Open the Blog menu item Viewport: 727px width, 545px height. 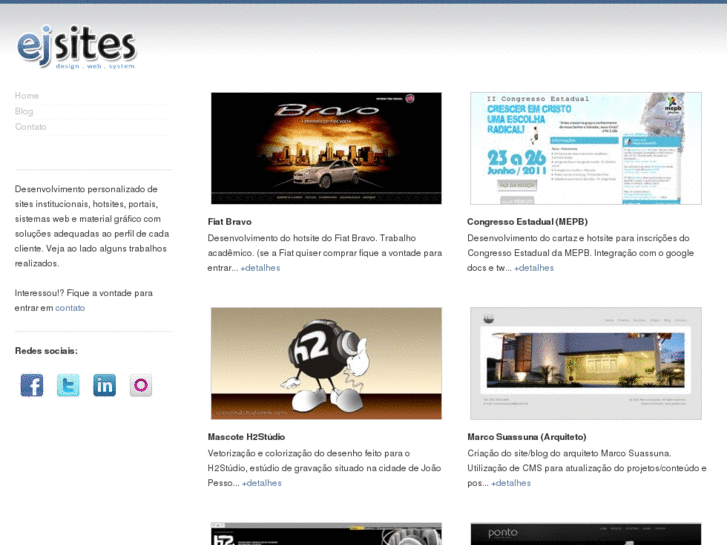24,111
